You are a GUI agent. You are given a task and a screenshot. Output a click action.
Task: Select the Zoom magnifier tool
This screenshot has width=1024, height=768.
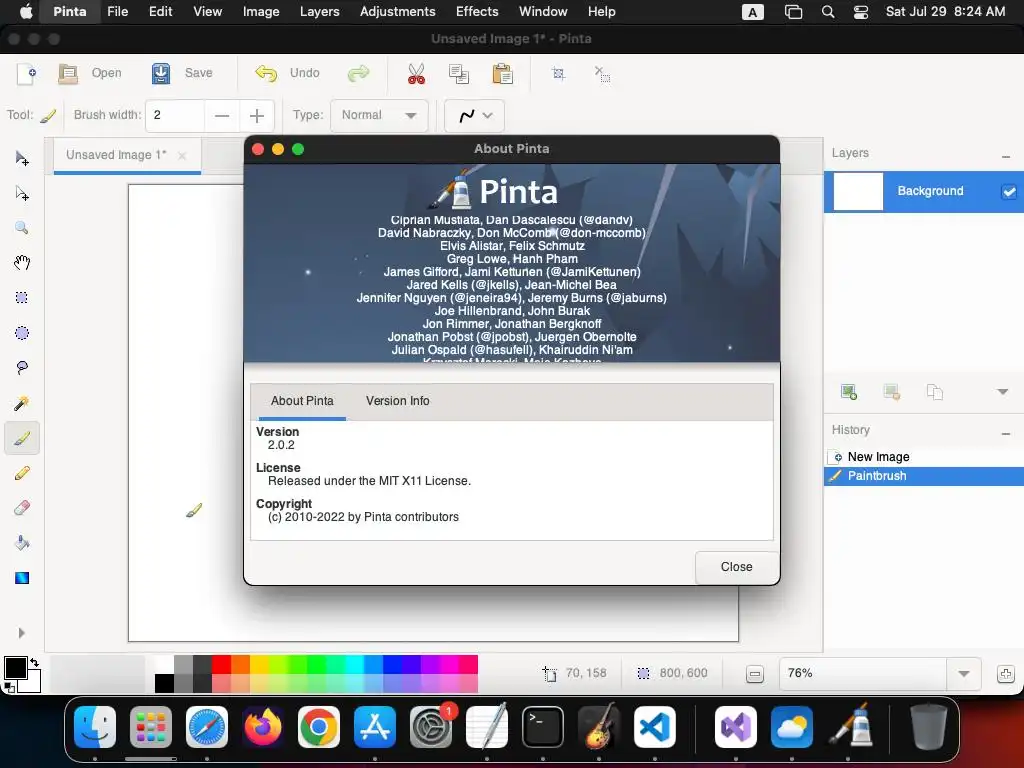pyautogui.click(x=22, y=228)
